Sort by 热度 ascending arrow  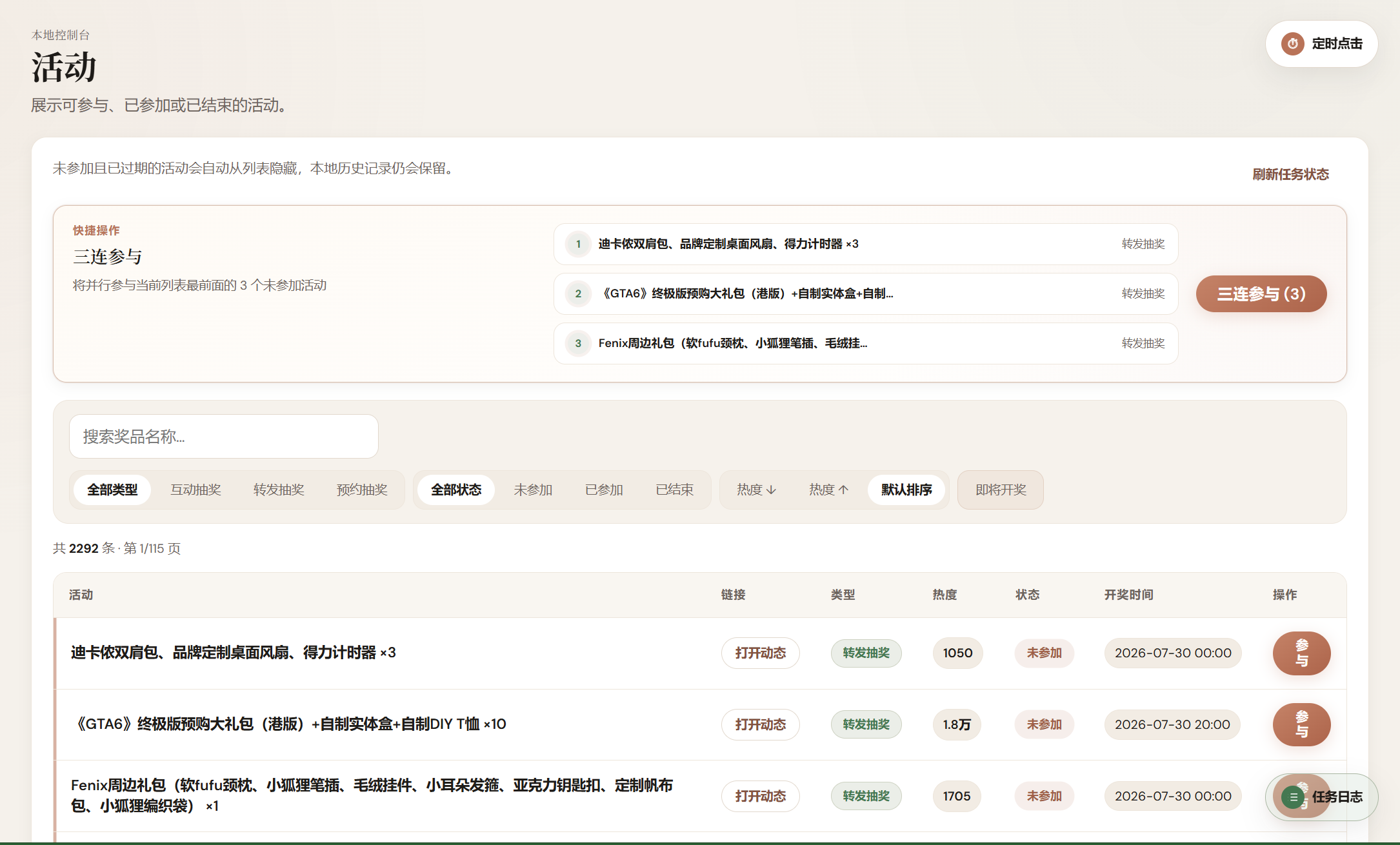828,490
